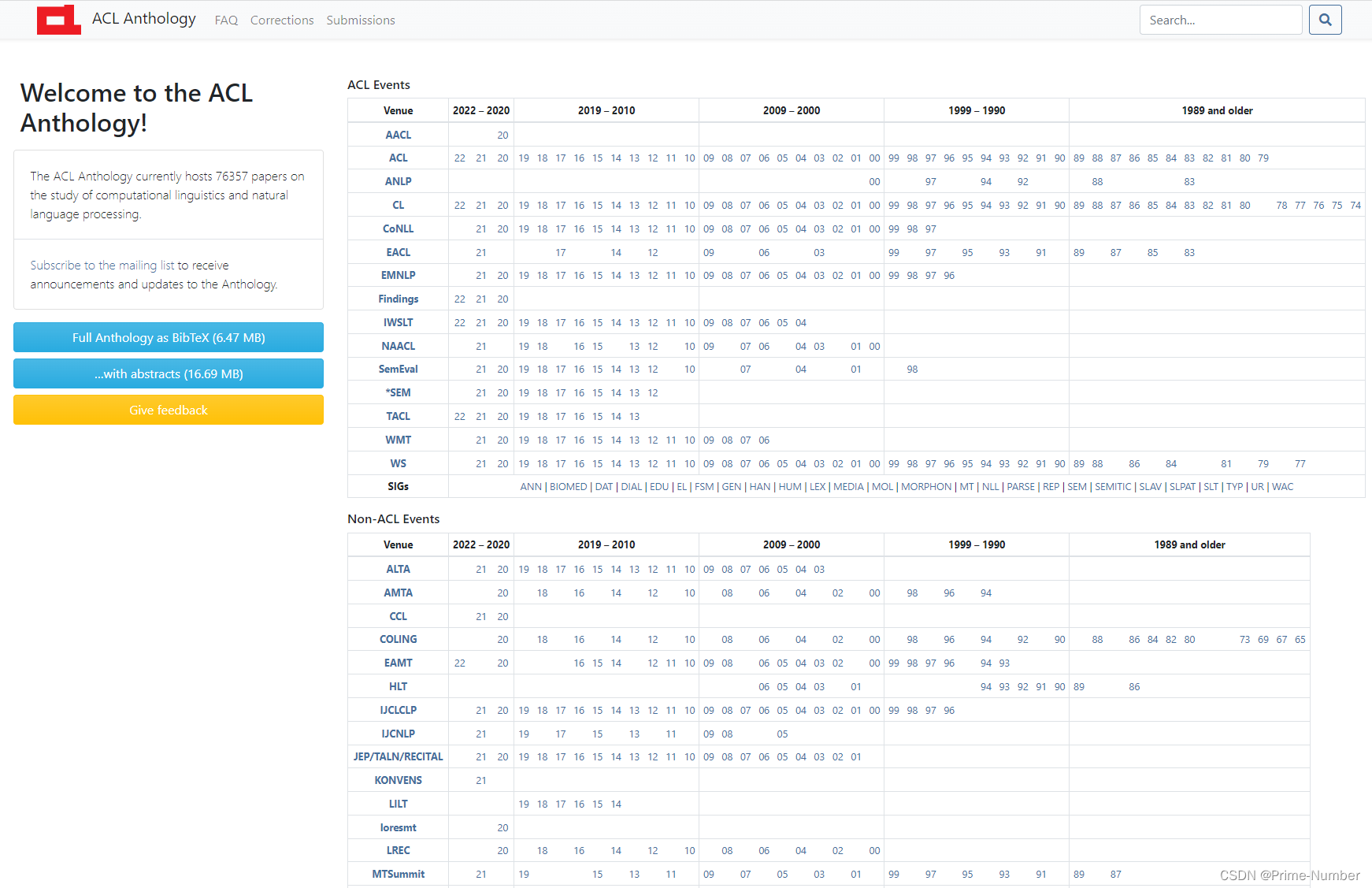Open the ANLP venue link
This screenshot has width=1372, height=888.
point(399,181)
